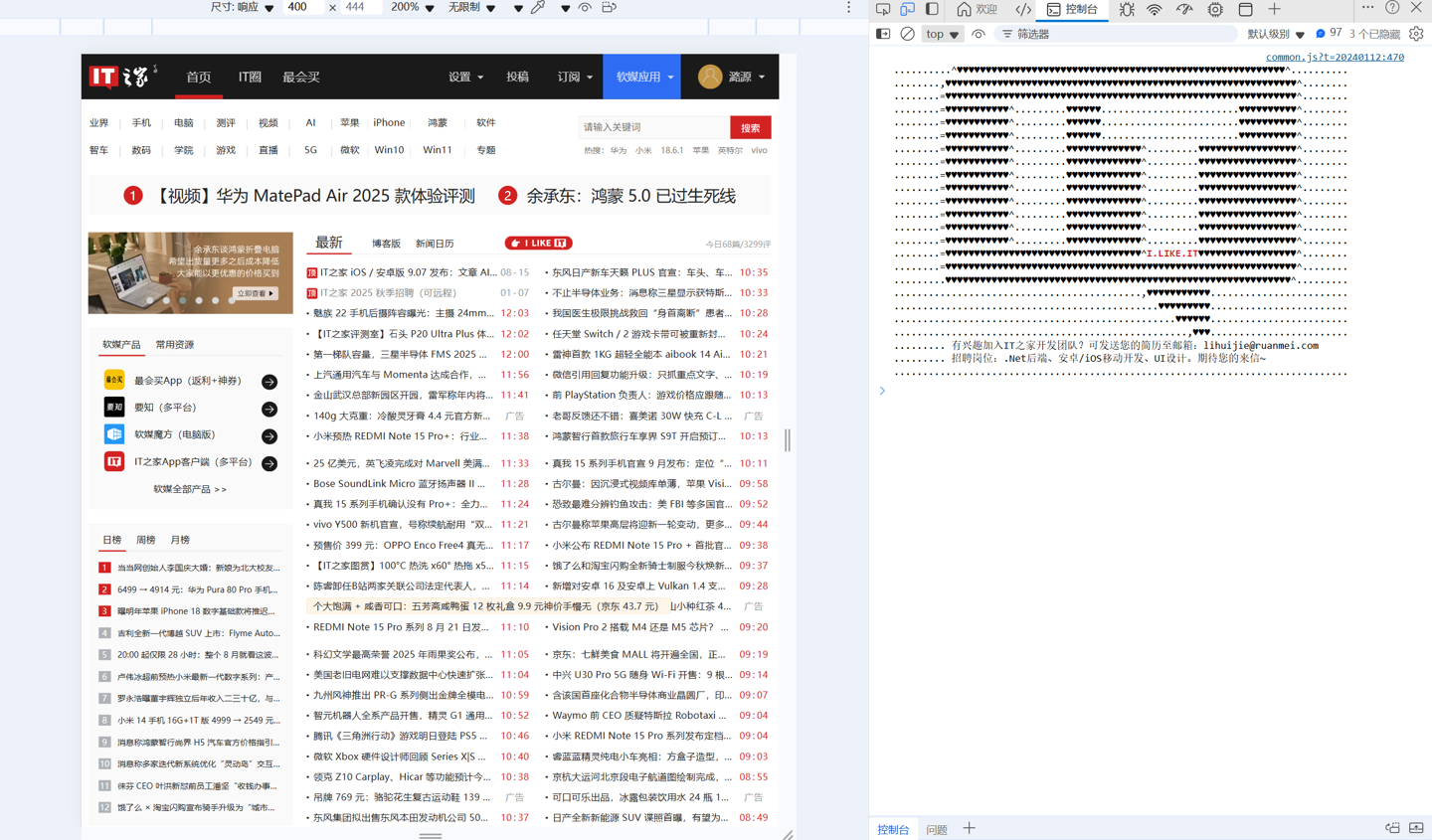Image resolution: width=1432 pixels, height=840 pixels.
Task: Show the 97 console issues
Action: (x=1329, y=34)
